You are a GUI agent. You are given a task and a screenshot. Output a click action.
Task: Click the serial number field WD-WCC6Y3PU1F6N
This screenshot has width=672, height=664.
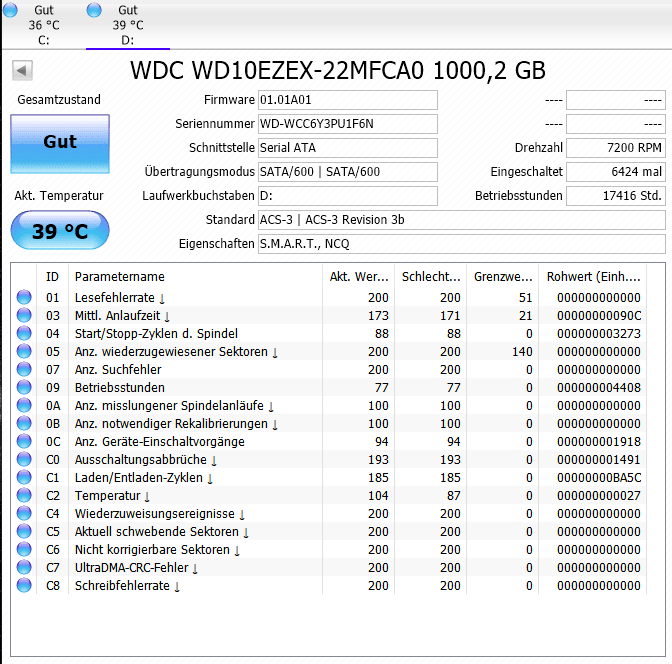pyautogui.click(x=348, y=124)
